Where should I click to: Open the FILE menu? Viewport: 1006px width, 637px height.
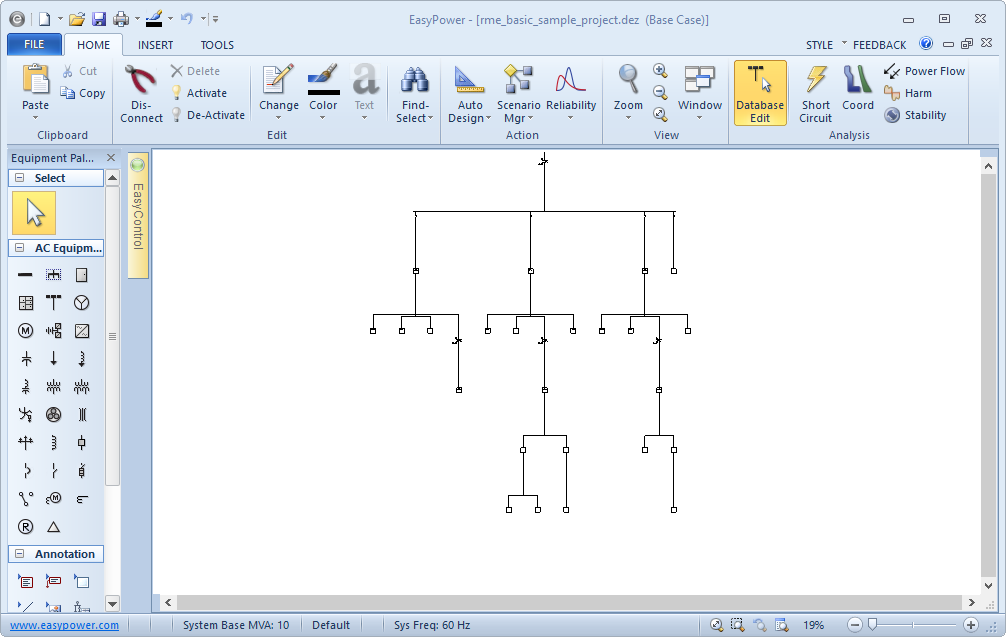pyautogui.click(x=34, y=45)
